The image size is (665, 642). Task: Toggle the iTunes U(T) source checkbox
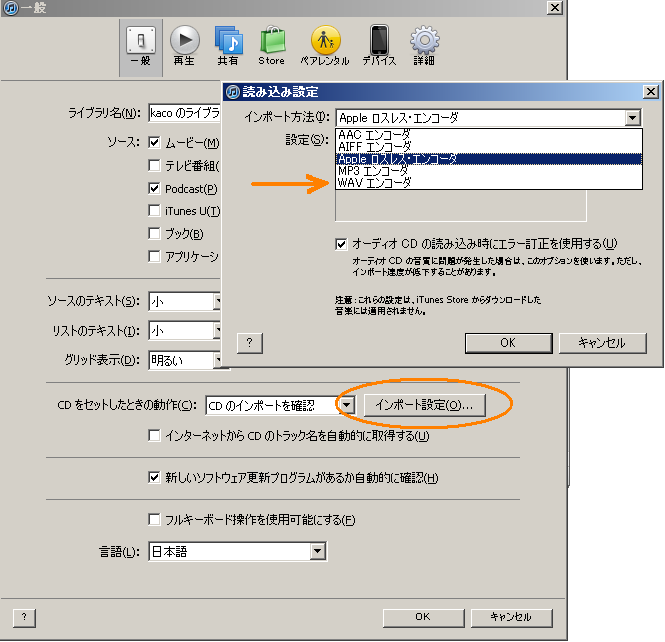pos(154,211)
